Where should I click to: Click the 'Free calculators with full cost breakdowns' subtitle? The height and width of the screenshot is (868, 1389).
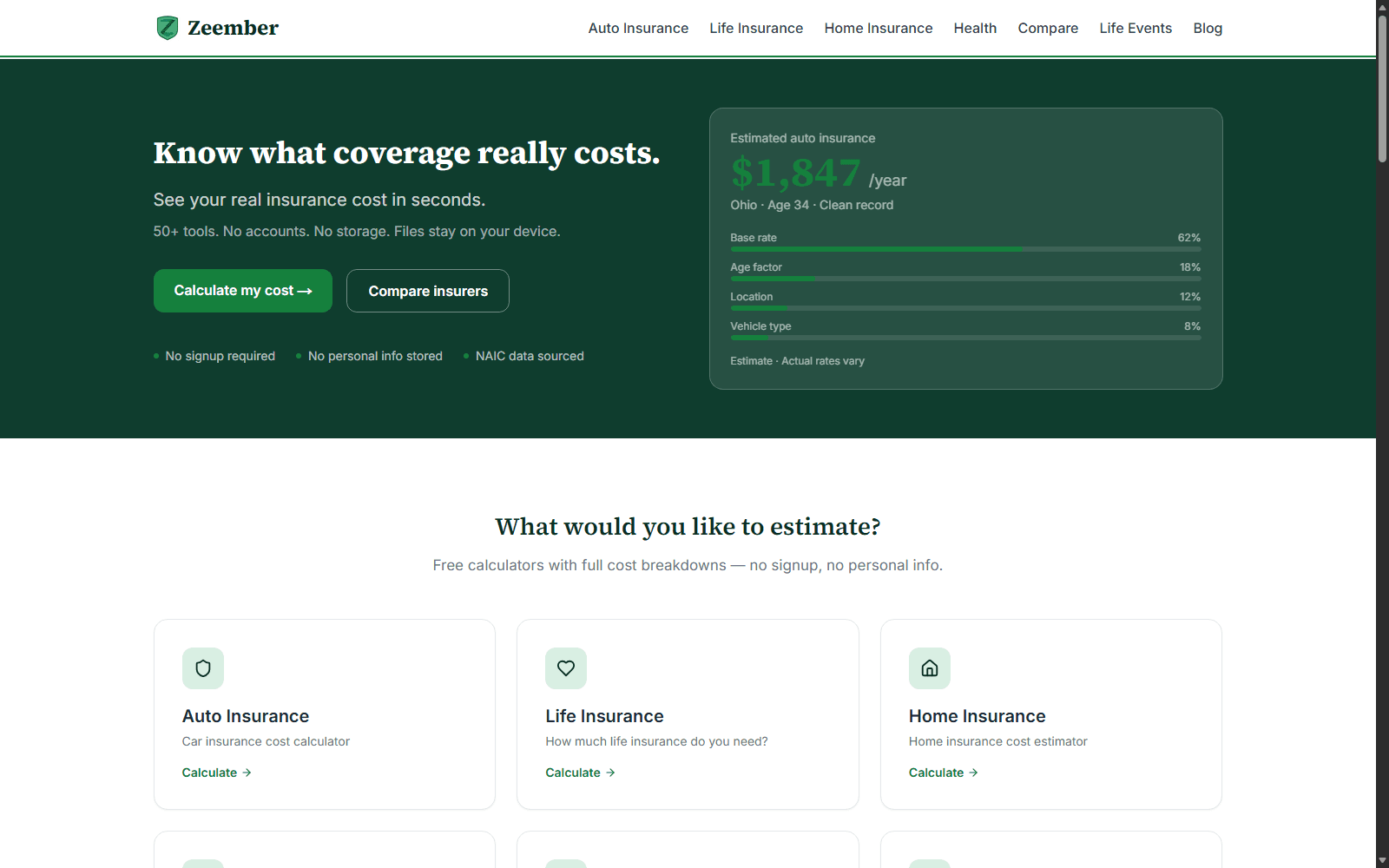coord(688,565)
